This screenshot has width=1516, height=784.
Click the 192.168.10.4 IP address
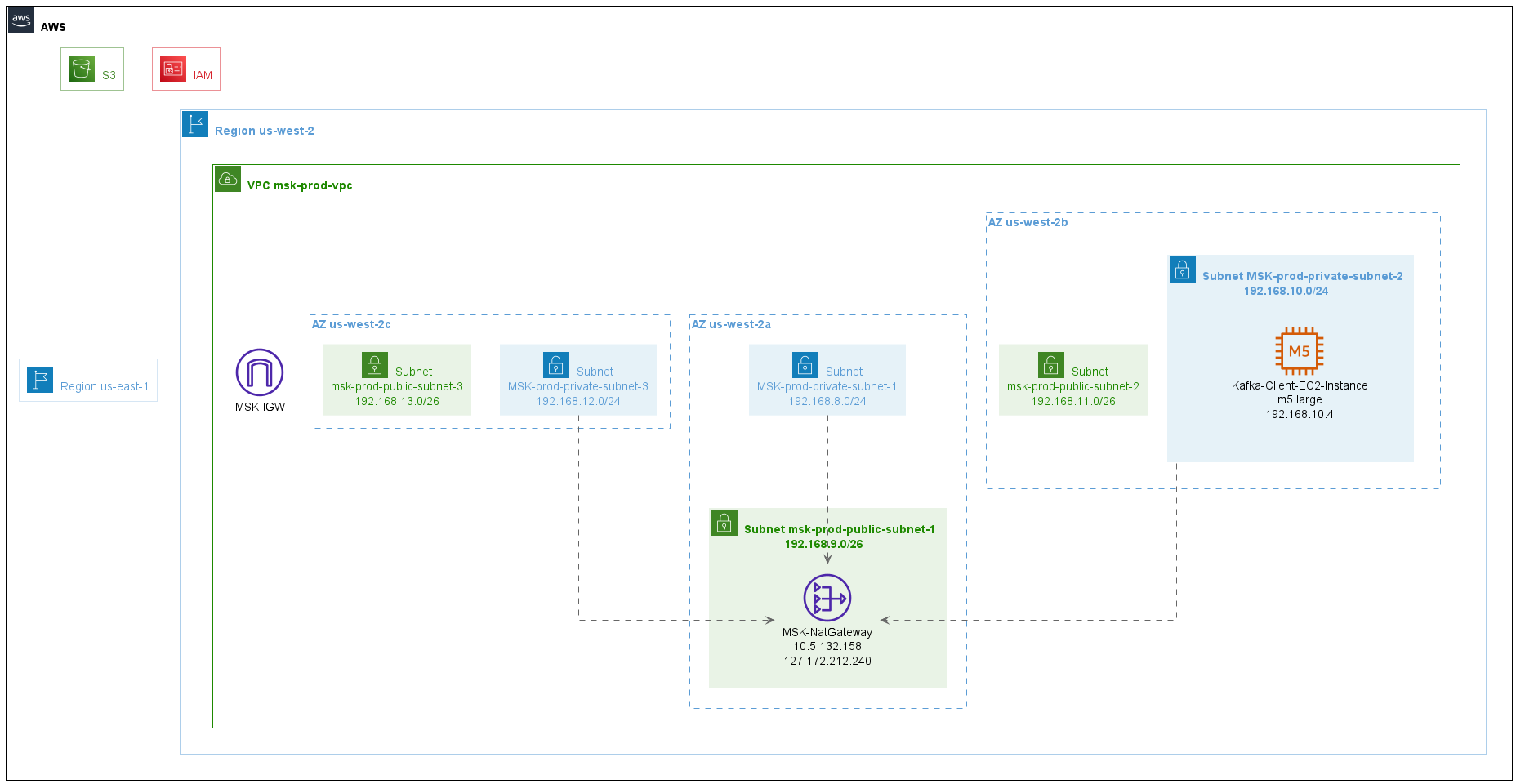1300,414
